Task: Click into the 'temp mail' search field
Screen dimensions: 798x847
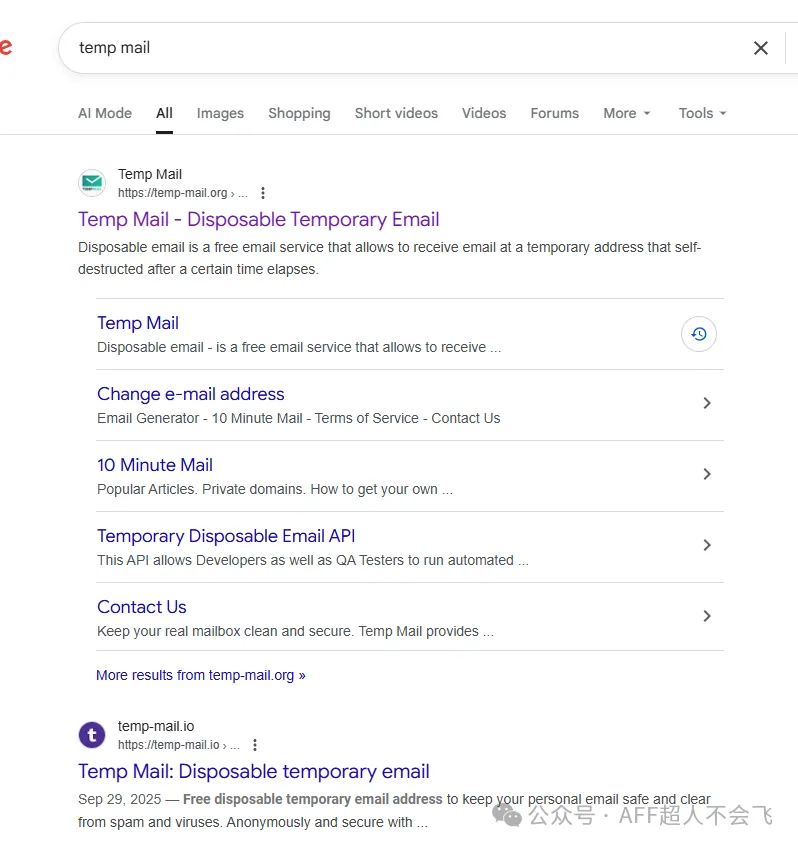Action: (x=400, y=48)
